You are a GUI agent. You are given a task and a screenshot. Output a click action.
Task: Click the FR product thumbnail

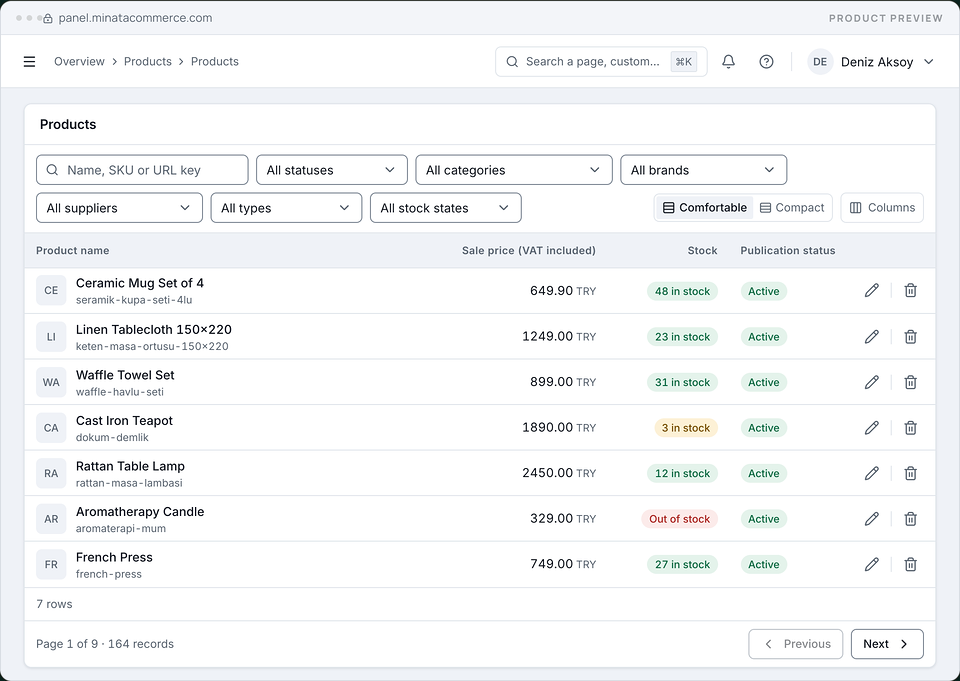click(51, 564)
